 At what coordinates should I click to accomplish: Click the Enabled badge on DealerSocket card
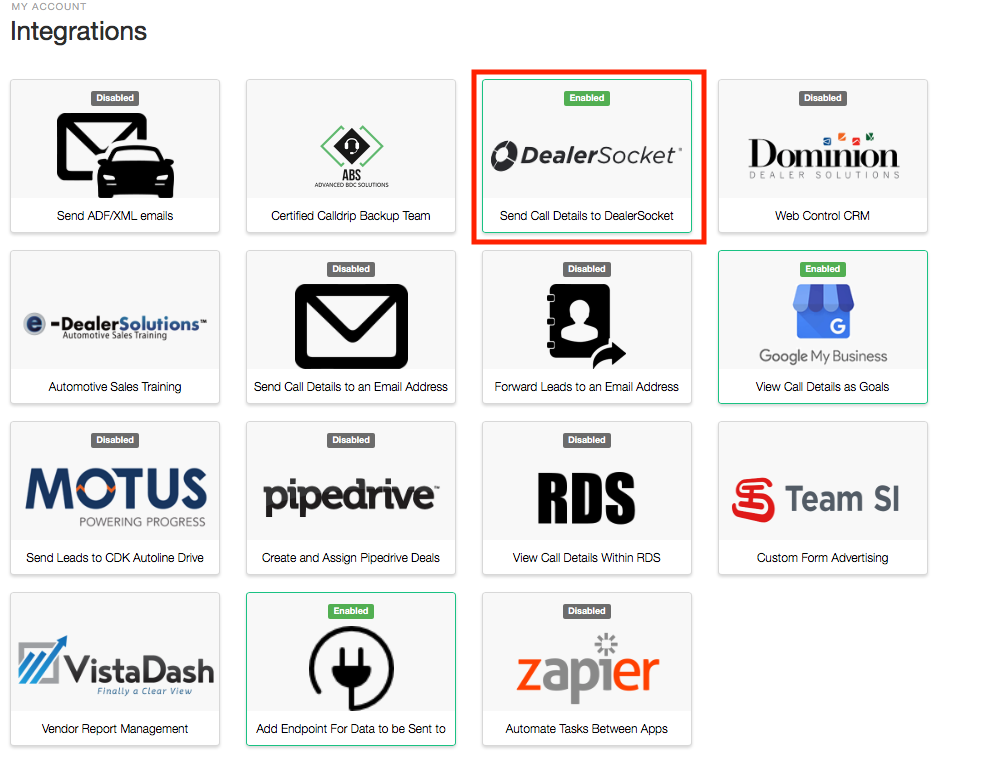coord(586,98)
